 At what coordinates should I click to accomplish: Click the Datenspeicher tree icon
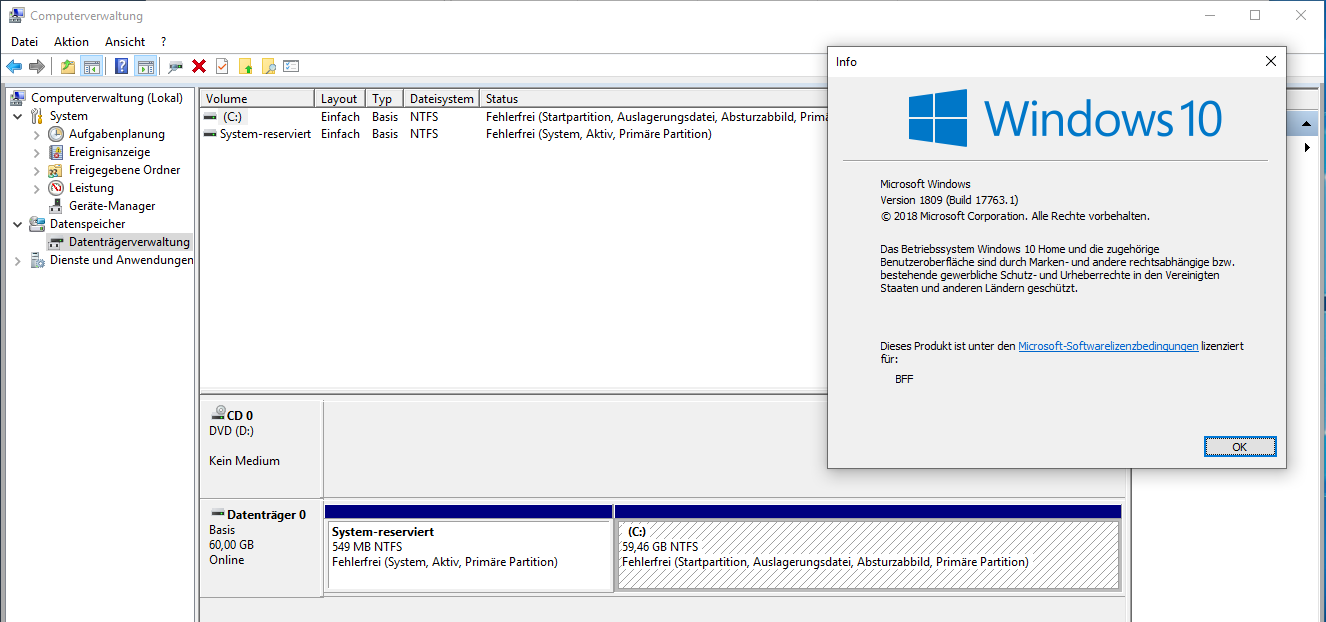pyautogui.click(x=37, y=224)
